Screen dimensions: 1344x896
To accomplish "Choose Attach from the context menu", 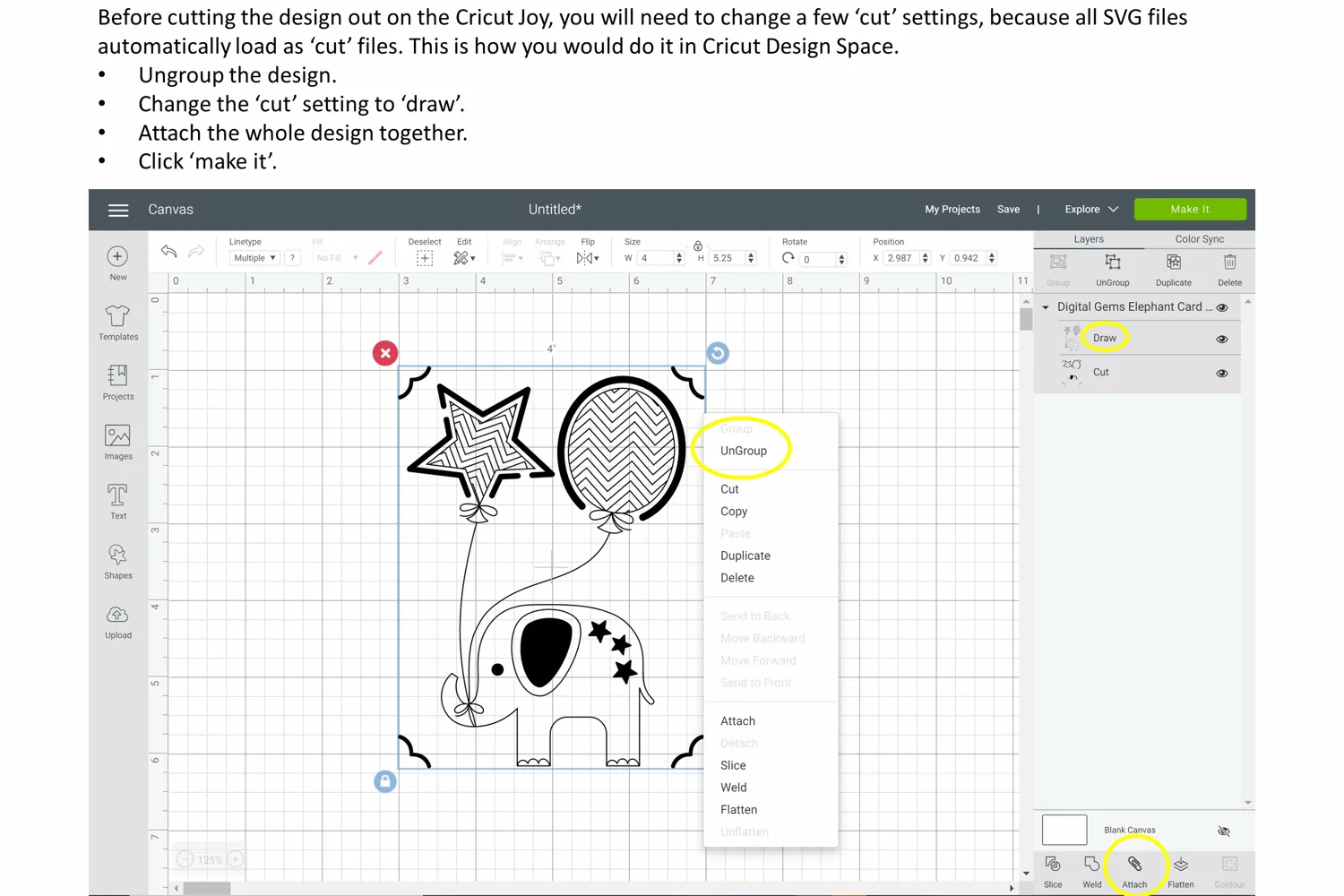I will (737, 721).
